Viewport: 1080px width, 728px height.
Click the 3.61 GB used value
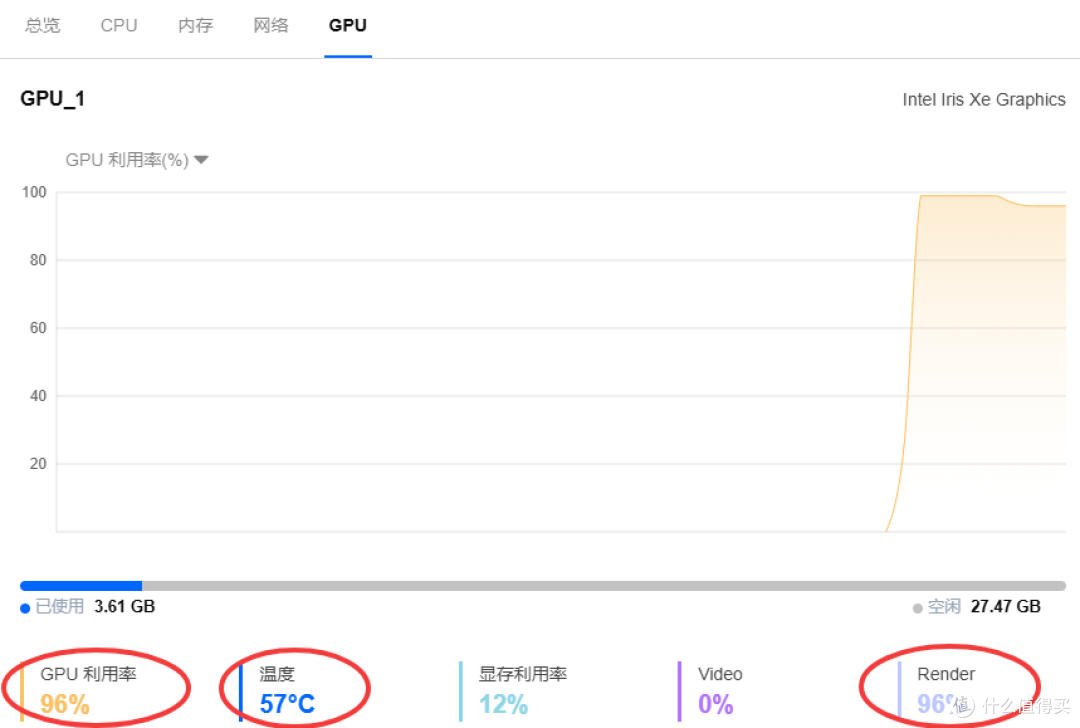click(x=125, y=606)
